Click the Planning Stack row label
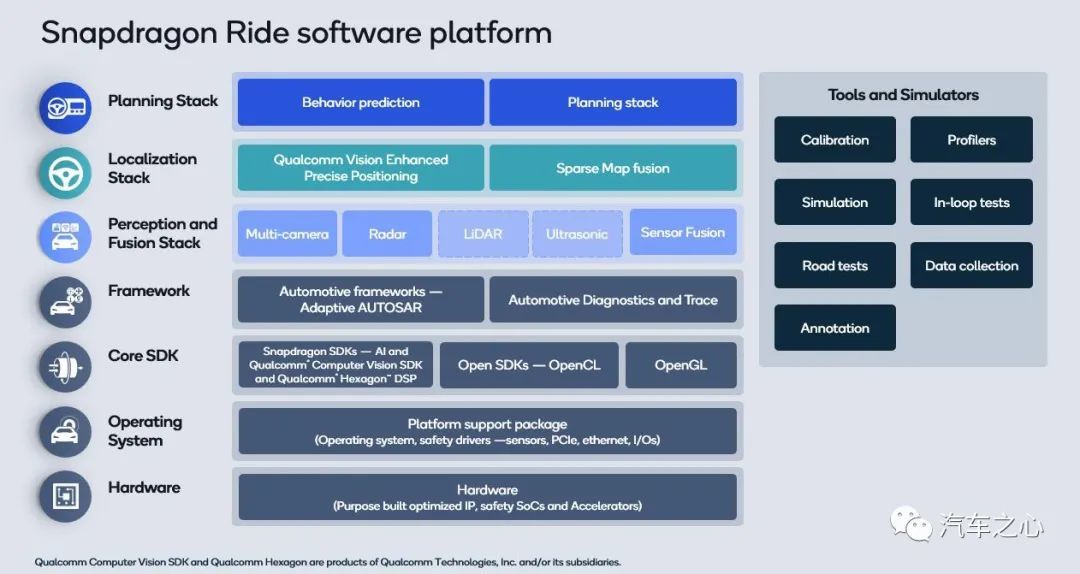Screen dimensions: 1080x574 click(163, 101)
